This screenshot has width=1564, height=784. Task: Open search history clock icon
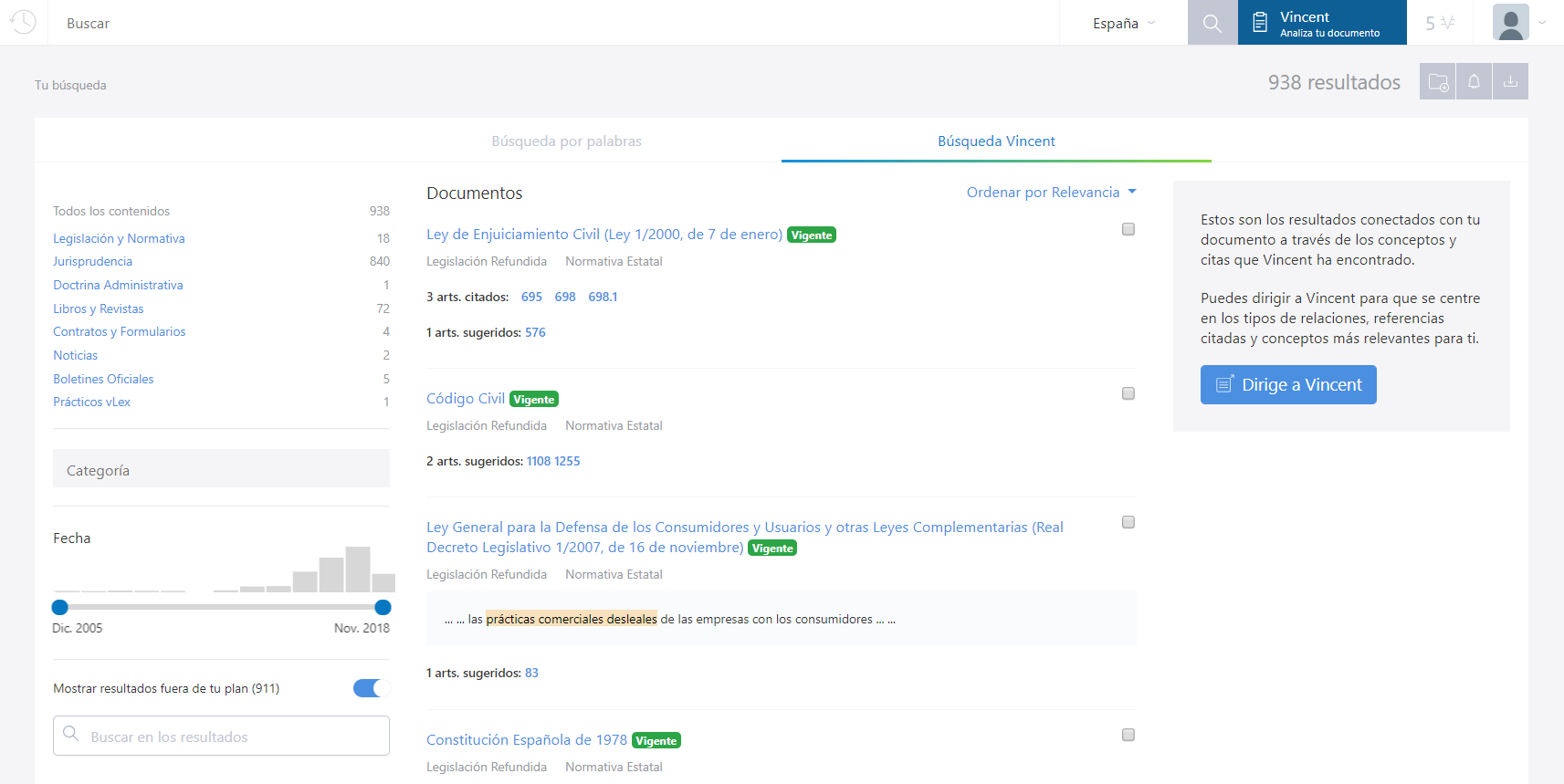pyautogui.click(x=23, y=22)
